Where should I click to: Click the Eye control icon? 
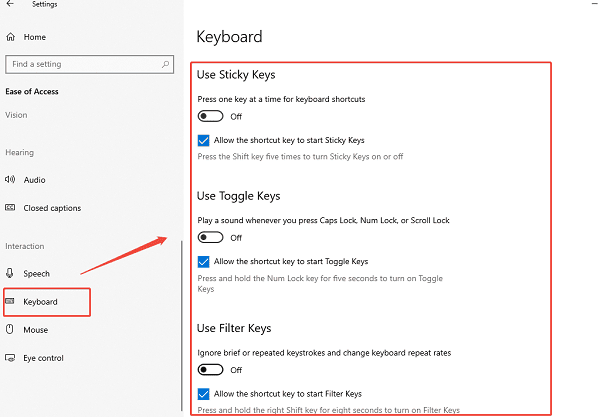(x=11, y=357)
